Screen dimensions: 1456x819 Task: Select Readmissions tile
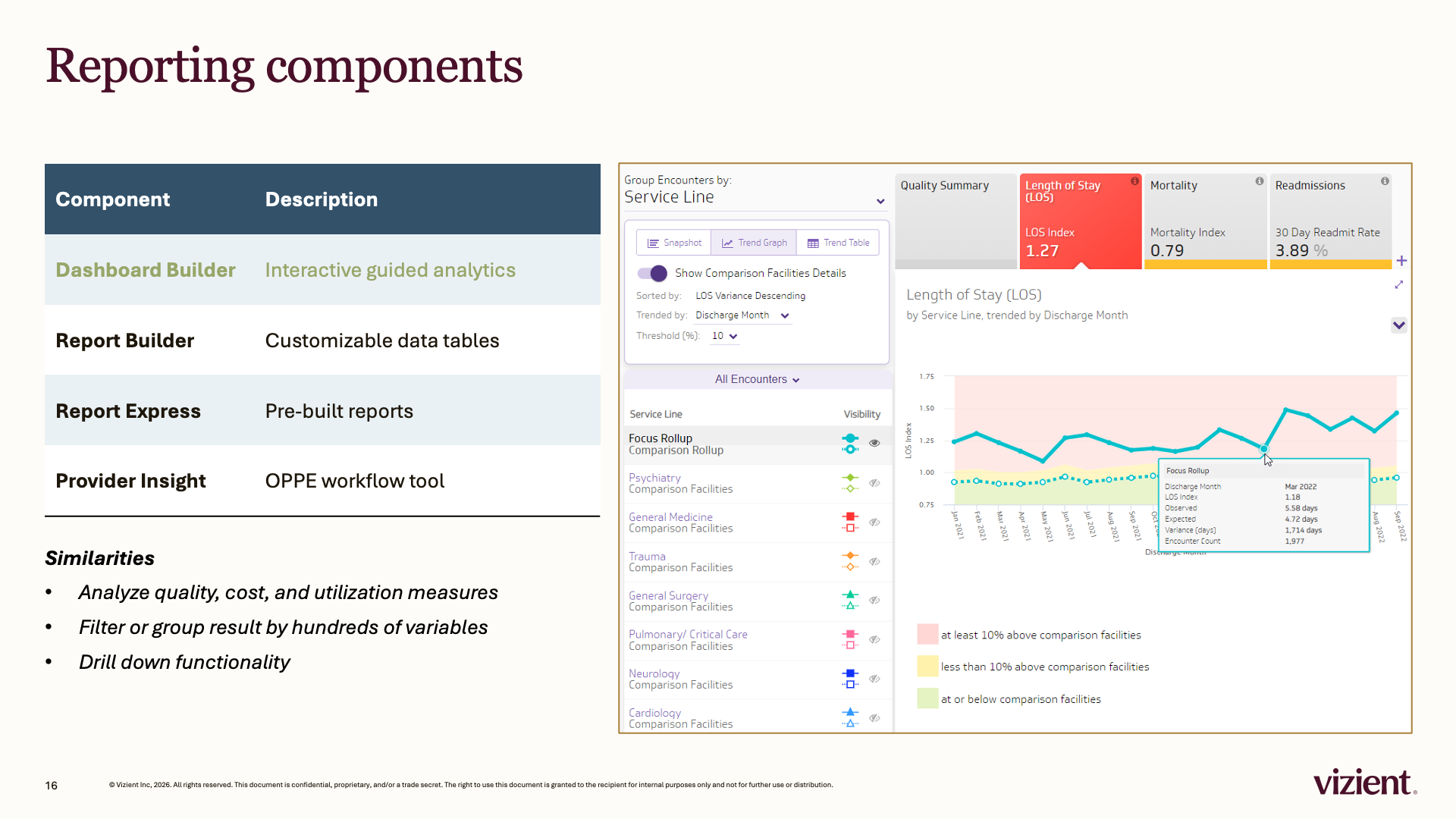pyautogui.click(x=1330, y=221)
